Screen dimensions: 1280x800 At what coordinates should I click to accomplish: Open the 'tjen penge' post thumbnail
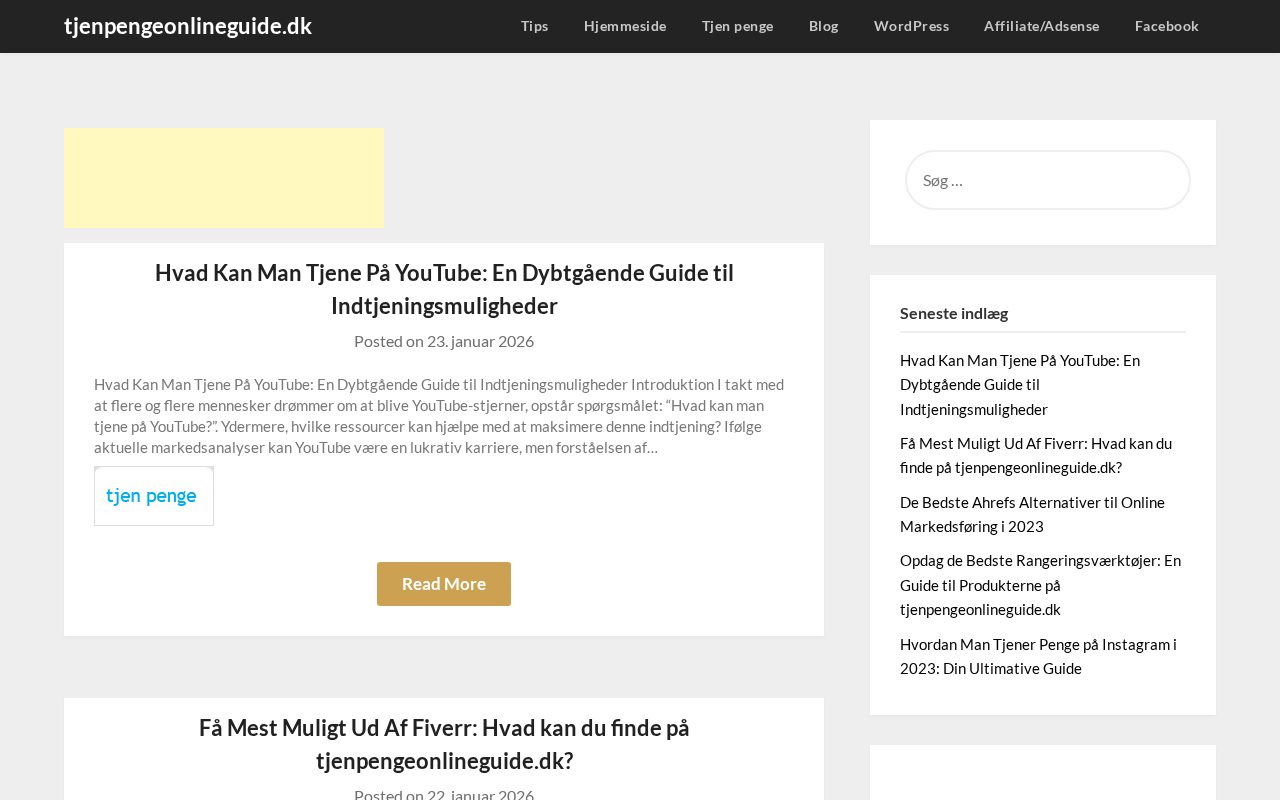[154, 496]
